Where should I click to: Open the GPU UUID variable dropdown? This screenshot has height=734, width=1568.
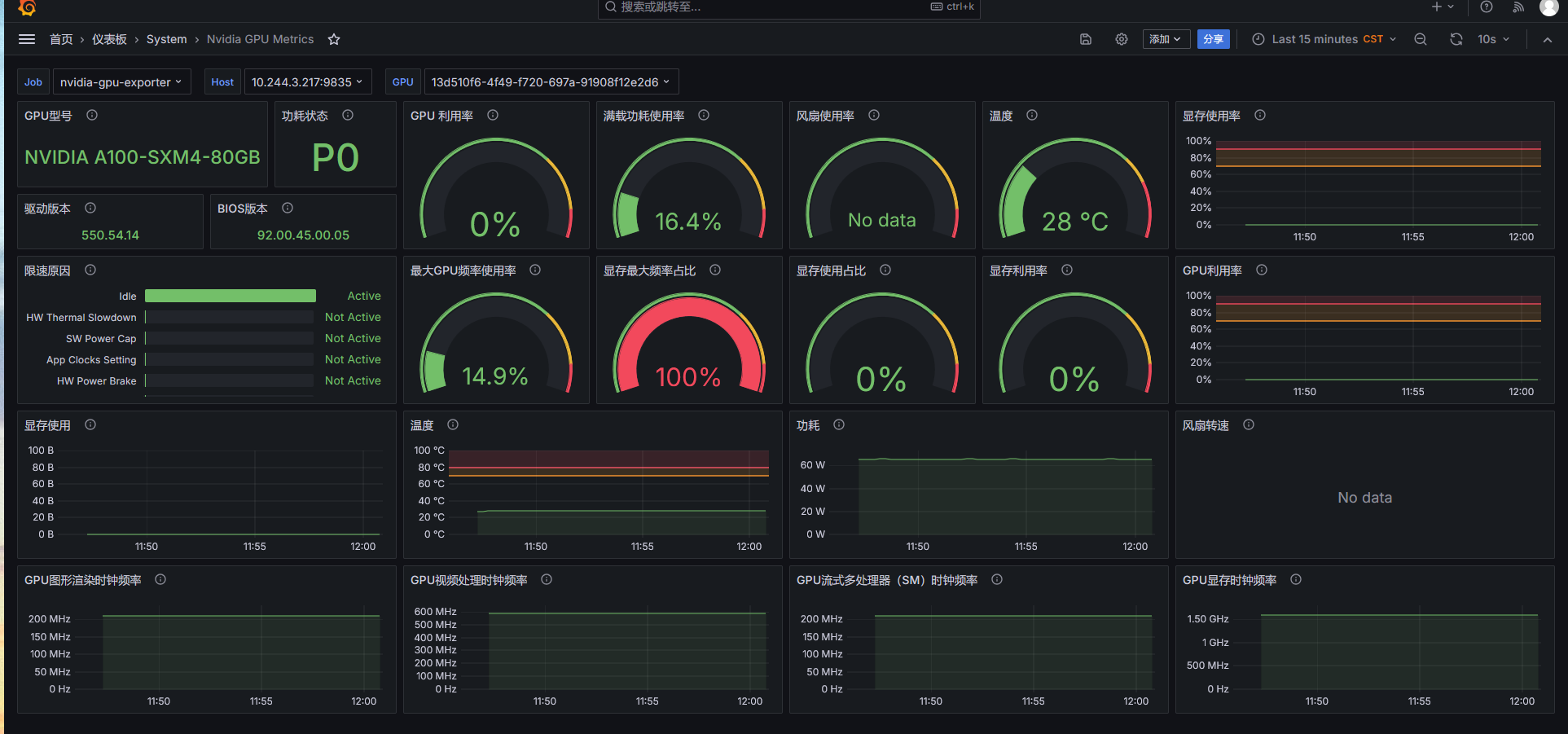coord(551,81)
